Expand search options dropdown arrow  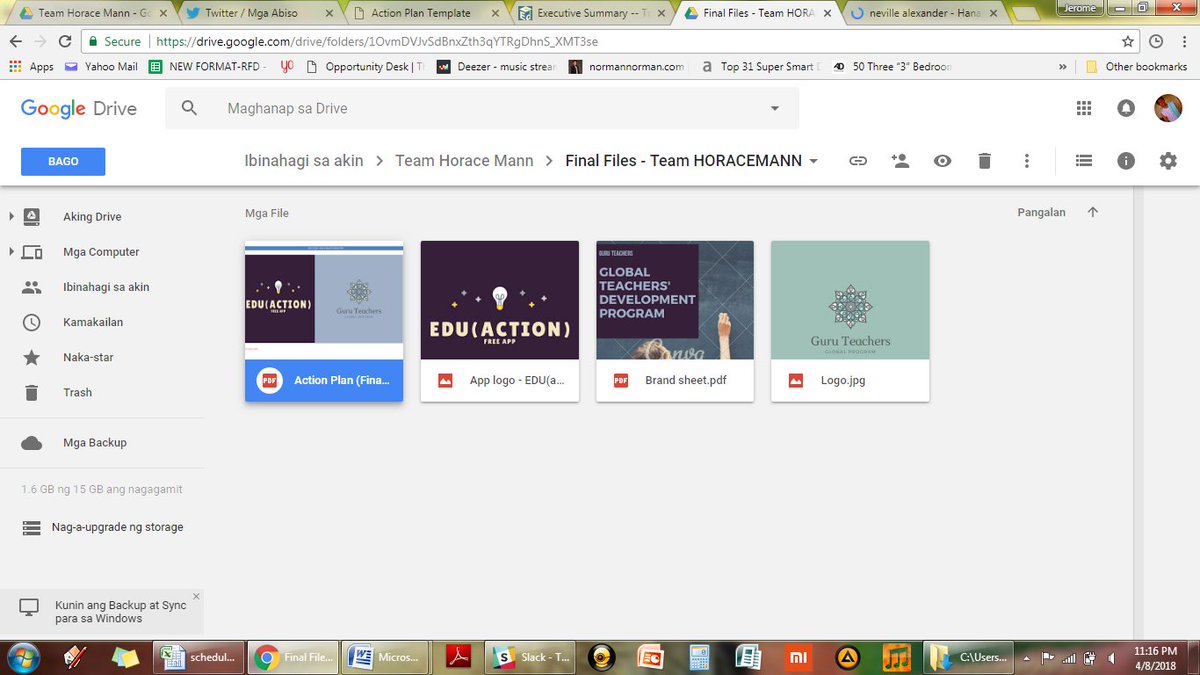(775, 108)
